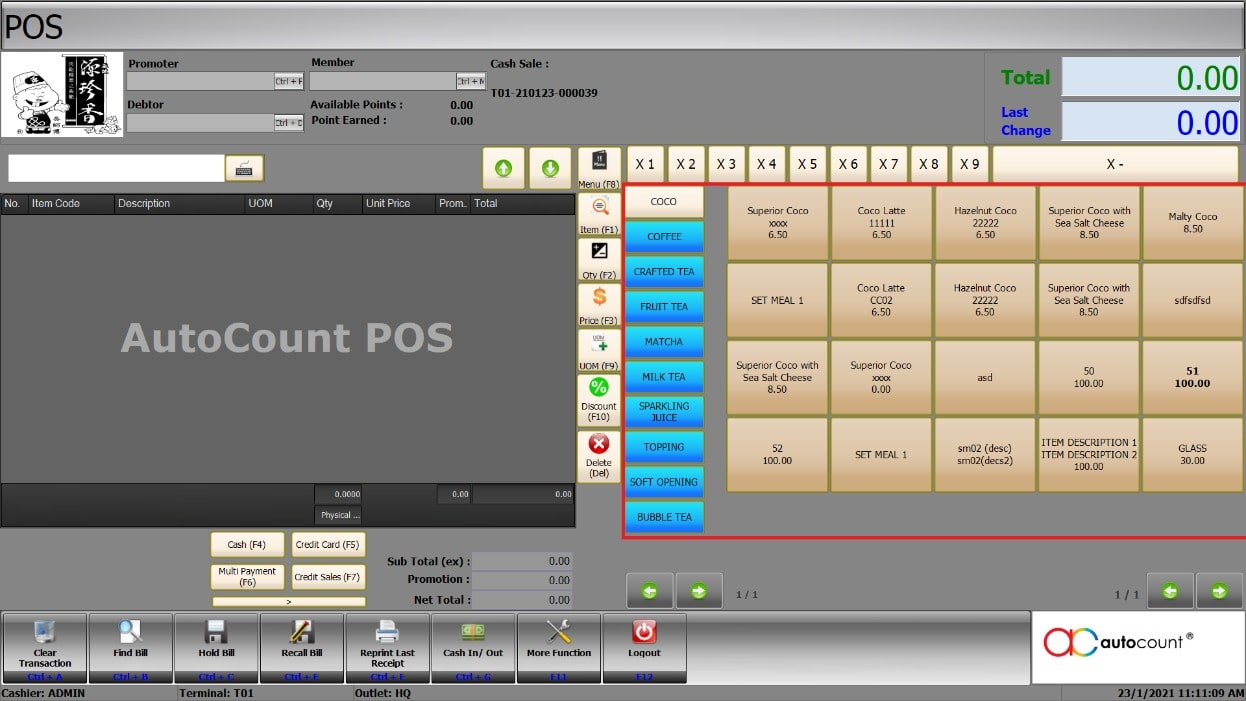The width and height of the screenshot is (1246, 701).
Task: Click the Discount (F10) percent icon
Action: [599, 388]
